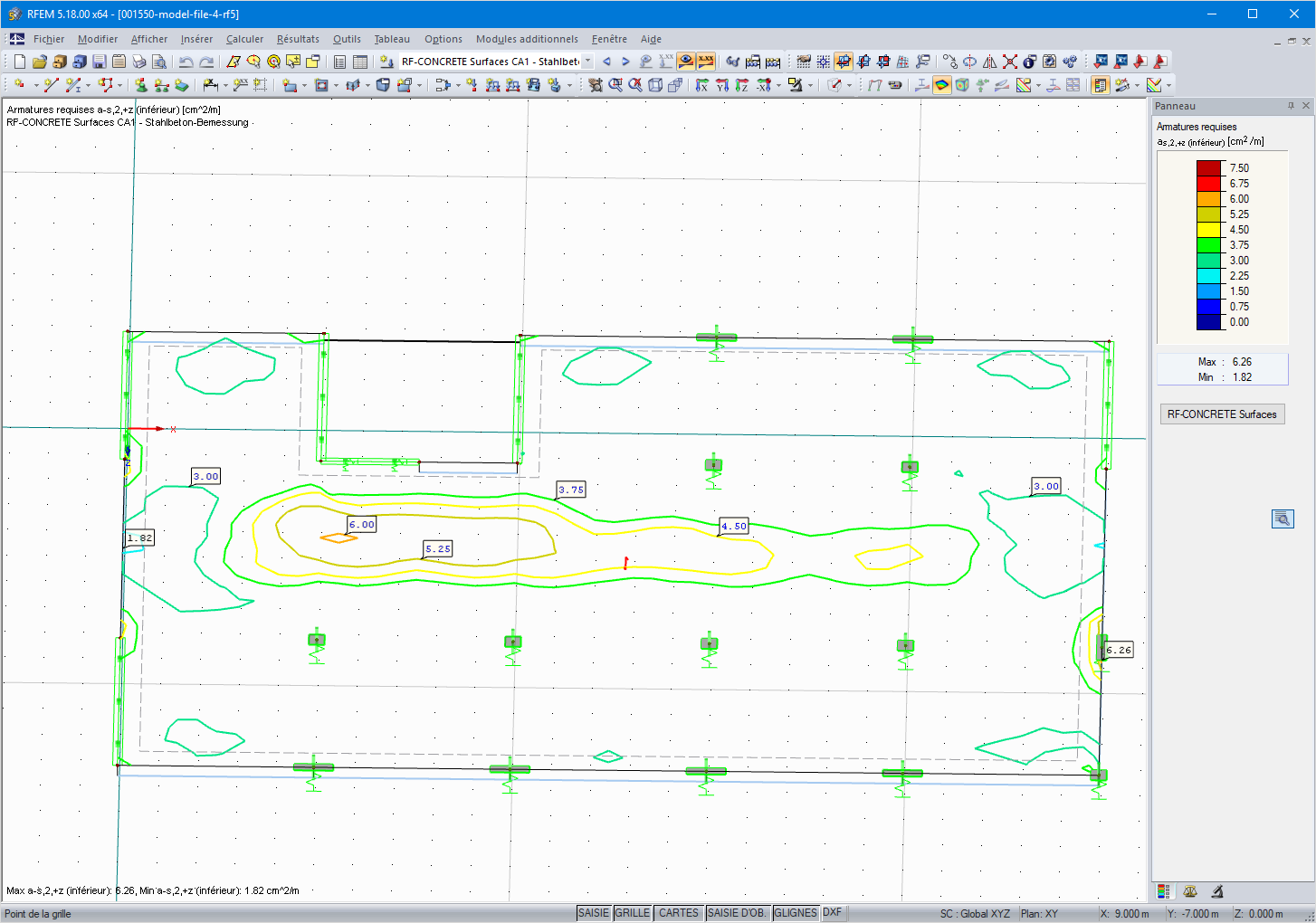The image size is (1316, 923).
Task: Toggle GRILLE grid in status bar
Action: [x=633, y=913]
